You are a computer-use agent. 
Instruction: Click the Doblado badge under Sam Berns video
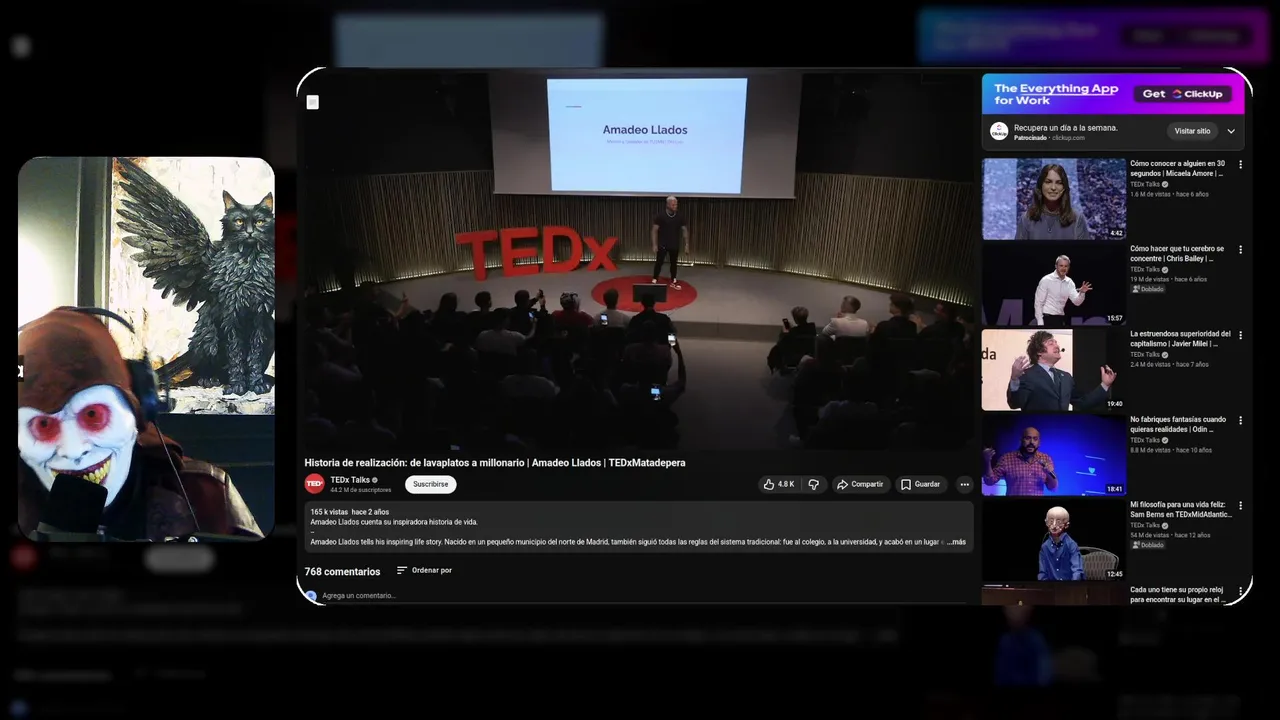(x=1148, y=545)
